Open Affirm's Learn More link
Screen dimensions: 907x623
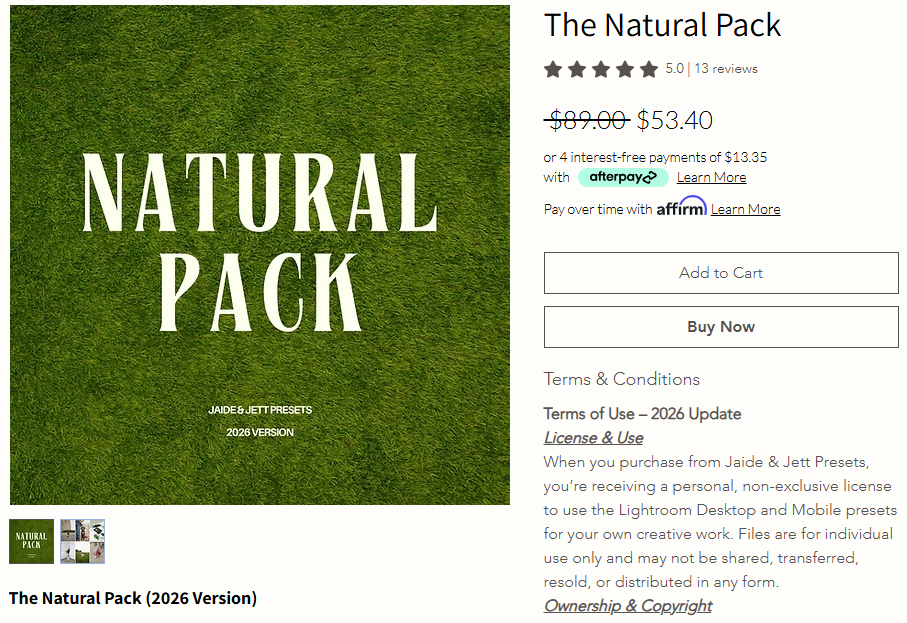pos(745,209)
